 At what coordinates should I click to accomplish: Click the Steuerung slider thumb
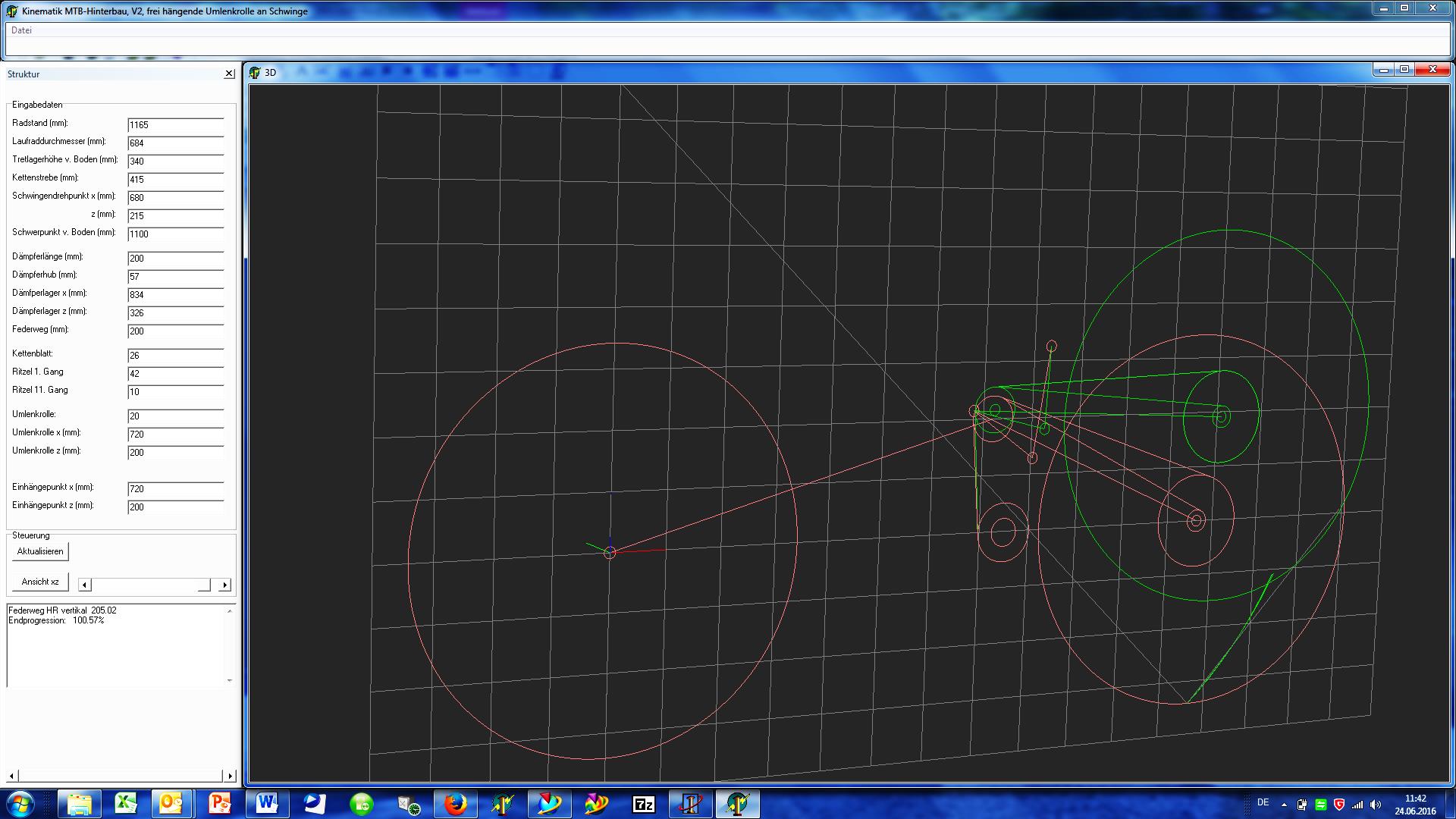(x=204, y=585)
